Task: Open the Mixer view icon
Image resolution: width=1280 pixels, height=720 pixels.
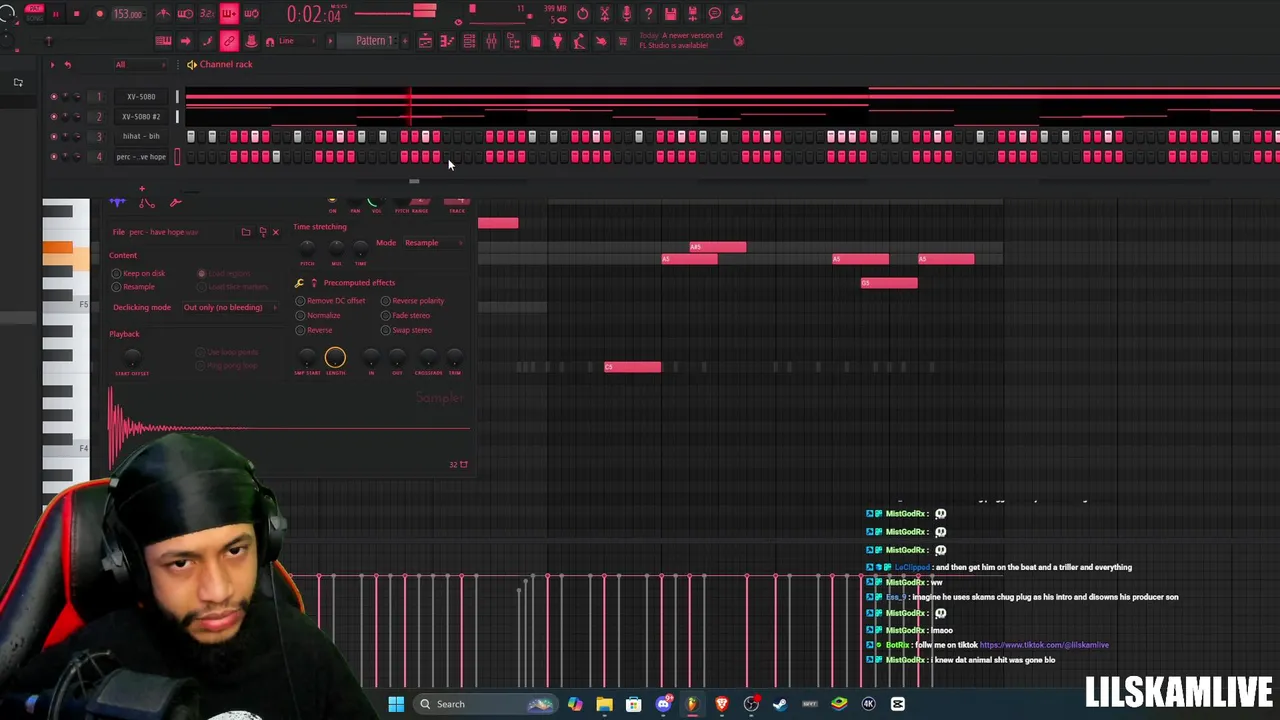Action: 491,41
